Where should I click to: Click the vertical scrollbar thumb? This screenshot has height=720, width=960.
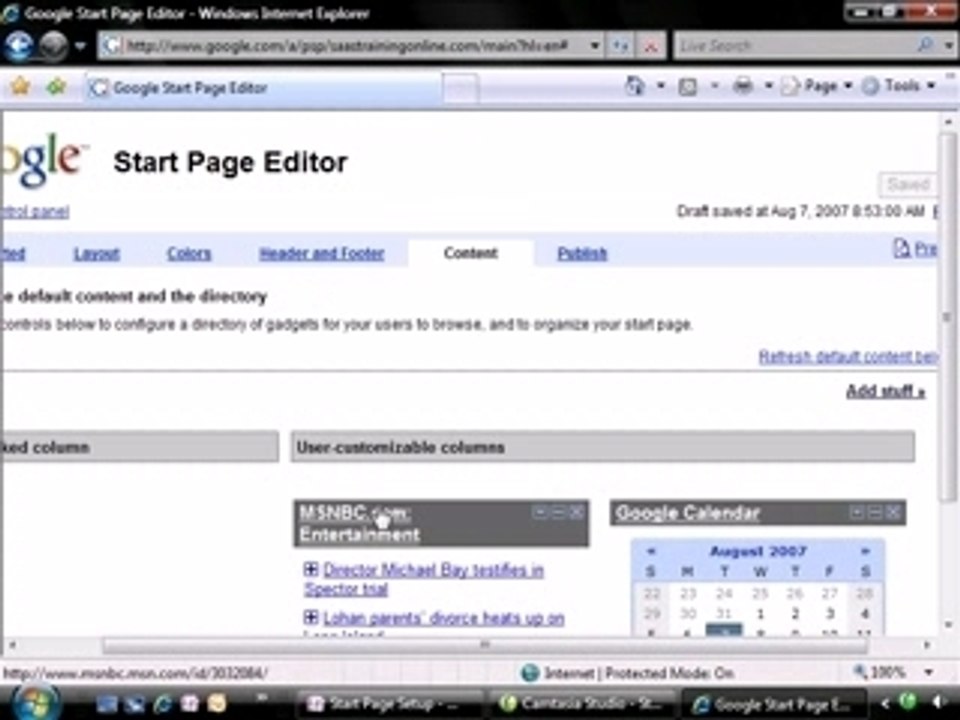click(x=948, y=317)
